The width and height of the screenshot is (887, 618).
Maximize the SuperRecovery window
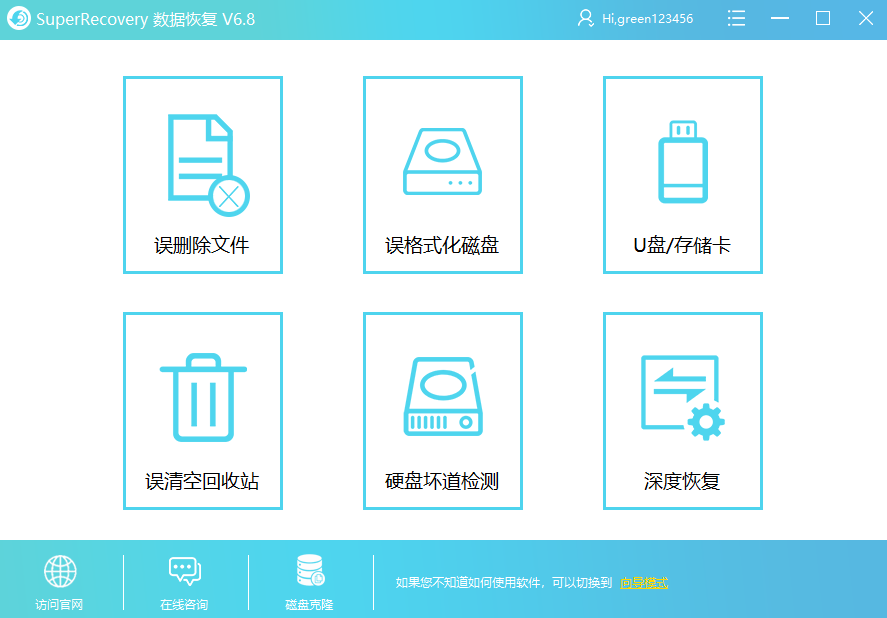point(823,18)
